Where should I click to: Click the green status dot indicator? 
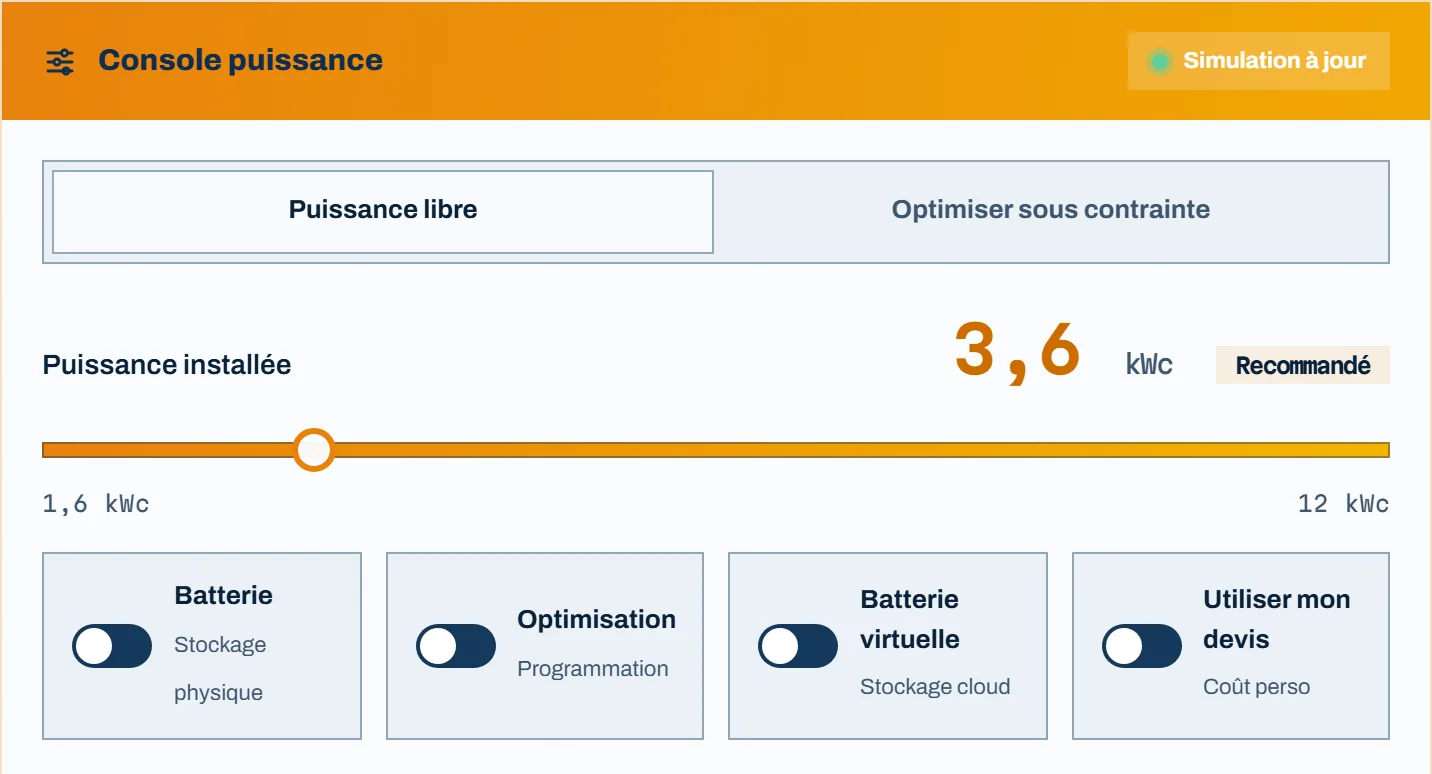1160,62
